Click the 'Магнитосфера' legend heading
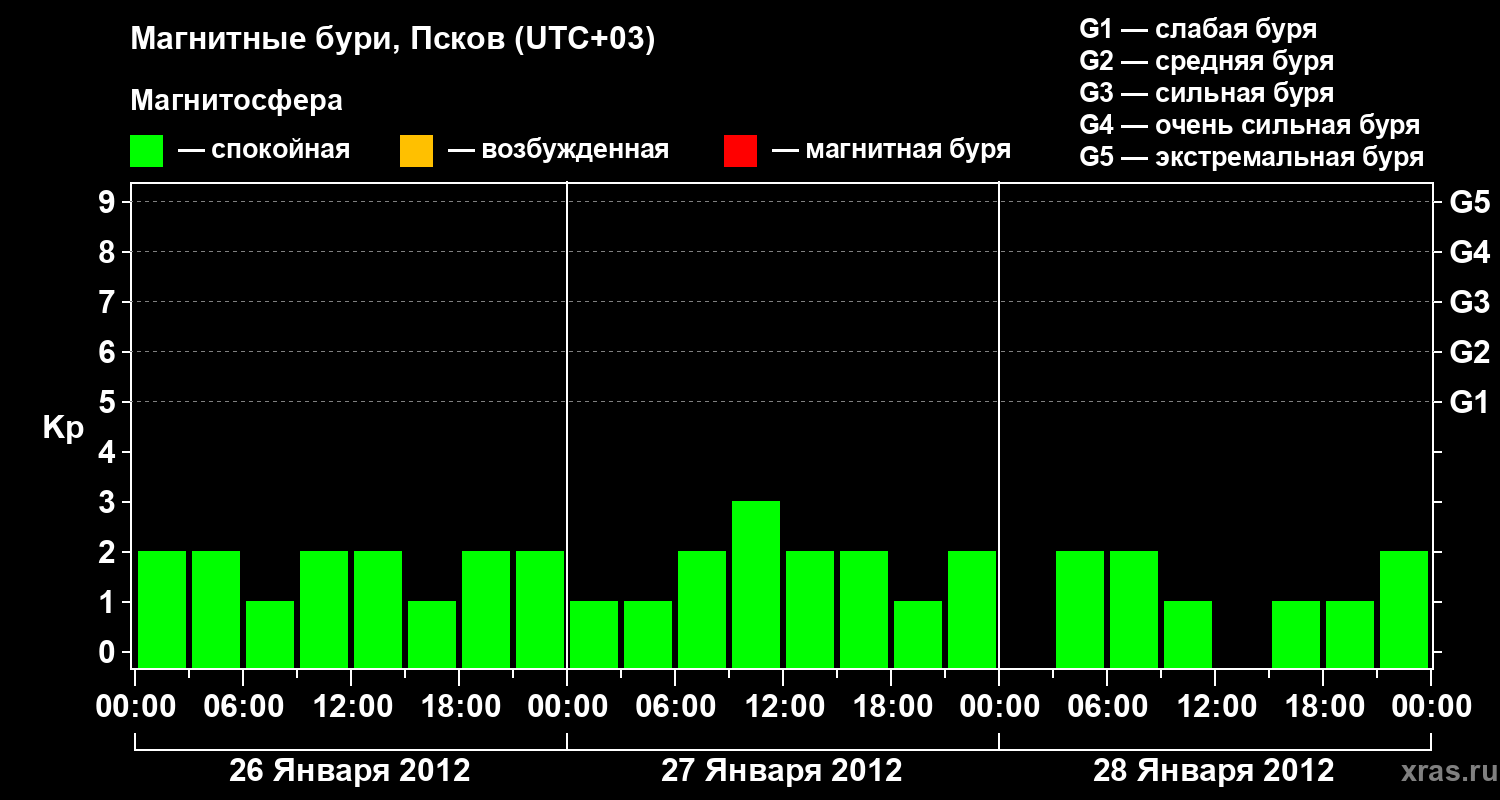 [237, 101]
